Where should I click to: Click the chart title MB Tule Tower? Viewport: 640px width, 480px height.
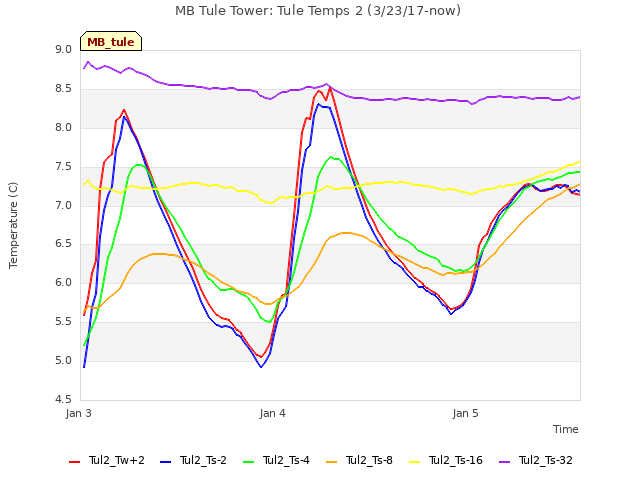pyautogui.click(x=318, y=10)
